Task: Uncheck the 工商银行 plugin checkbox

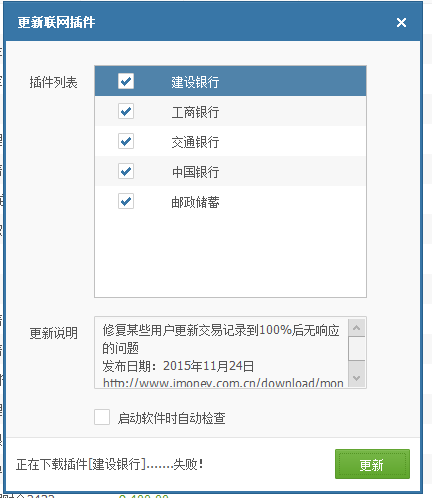Action: click(126, 111)
